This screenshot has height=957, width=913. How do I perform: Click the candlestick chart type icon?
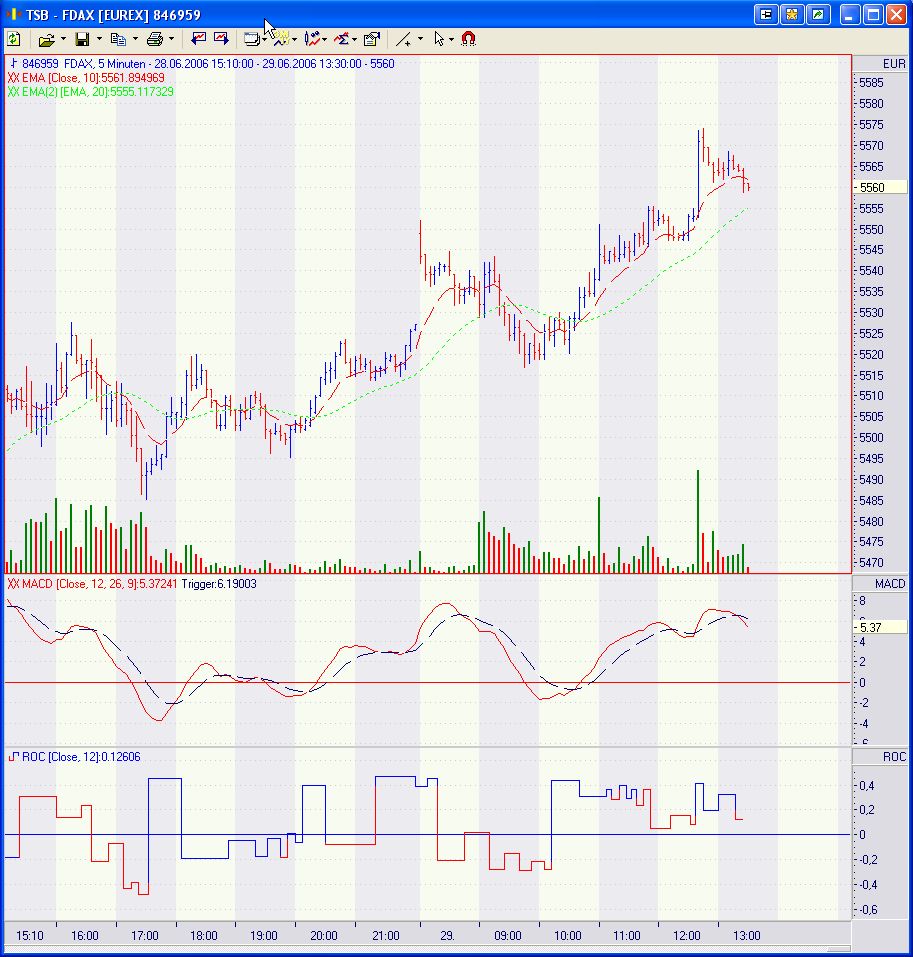click(x=312, y=40)
